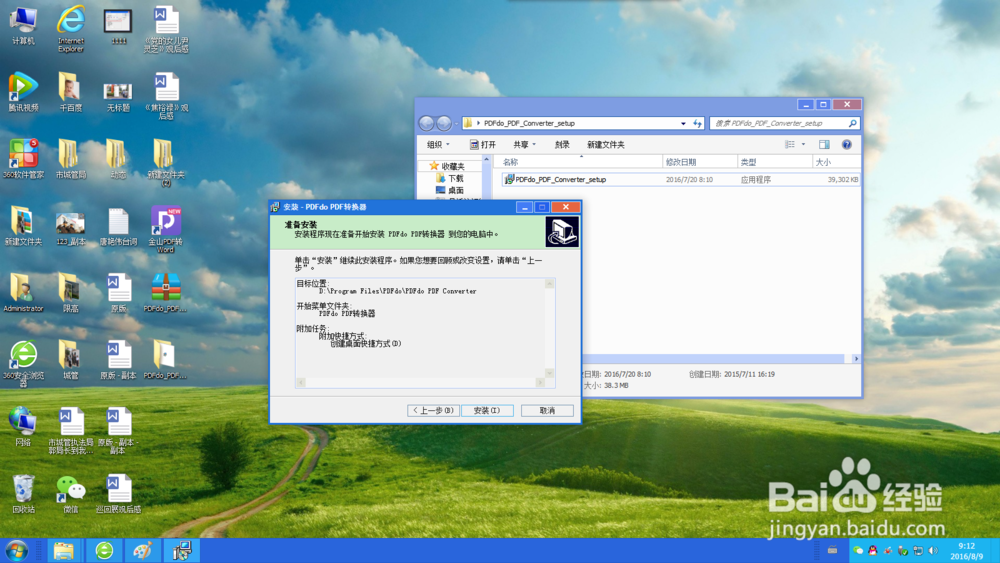Image resolution: width=1000 pixels, height=563 pixels.
Task: Click the installer summary box scroll-up arrow
Action: pyautogui.click(x=549, y=284)
